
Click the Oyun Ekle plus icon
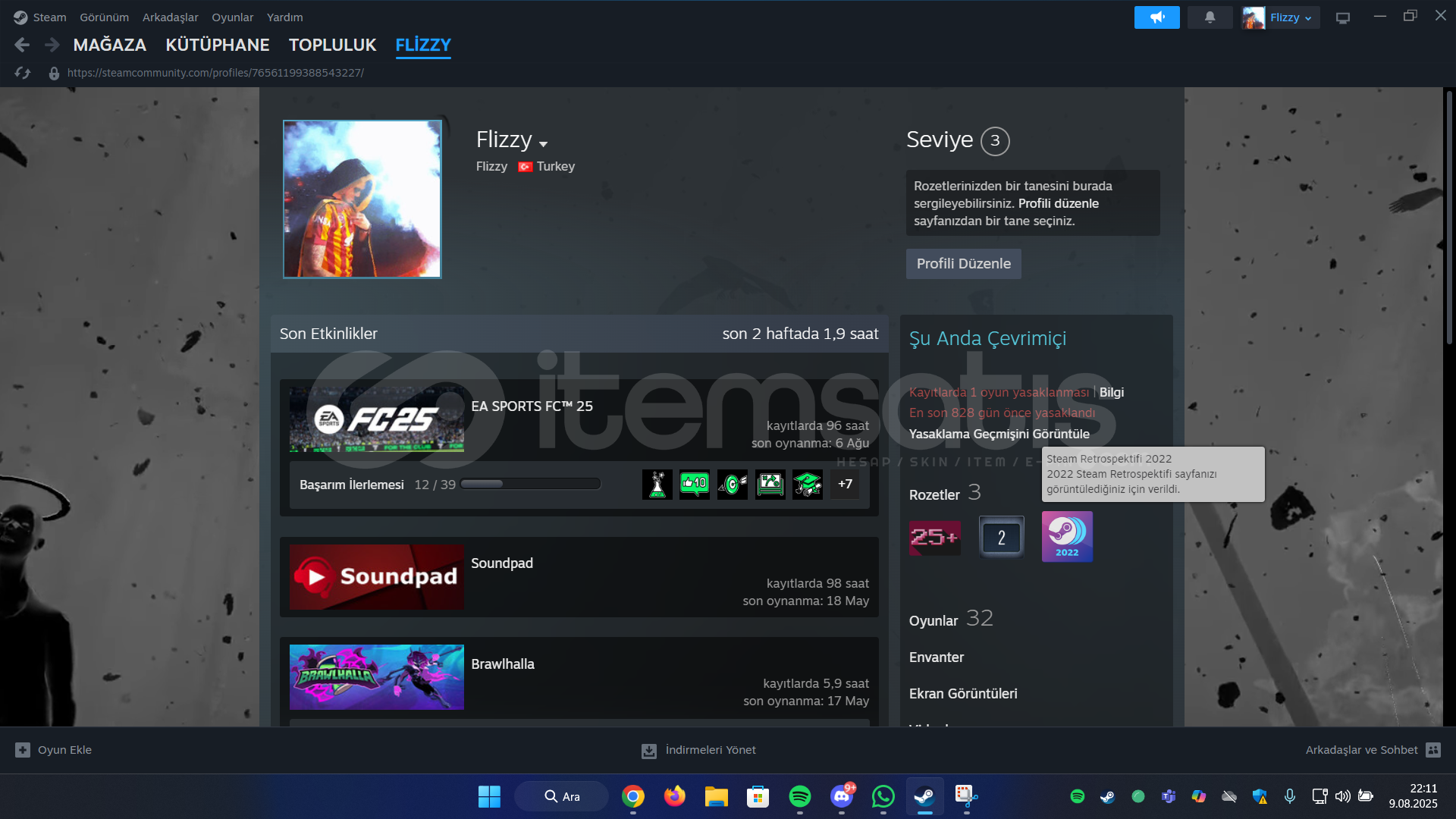(23, 750)
